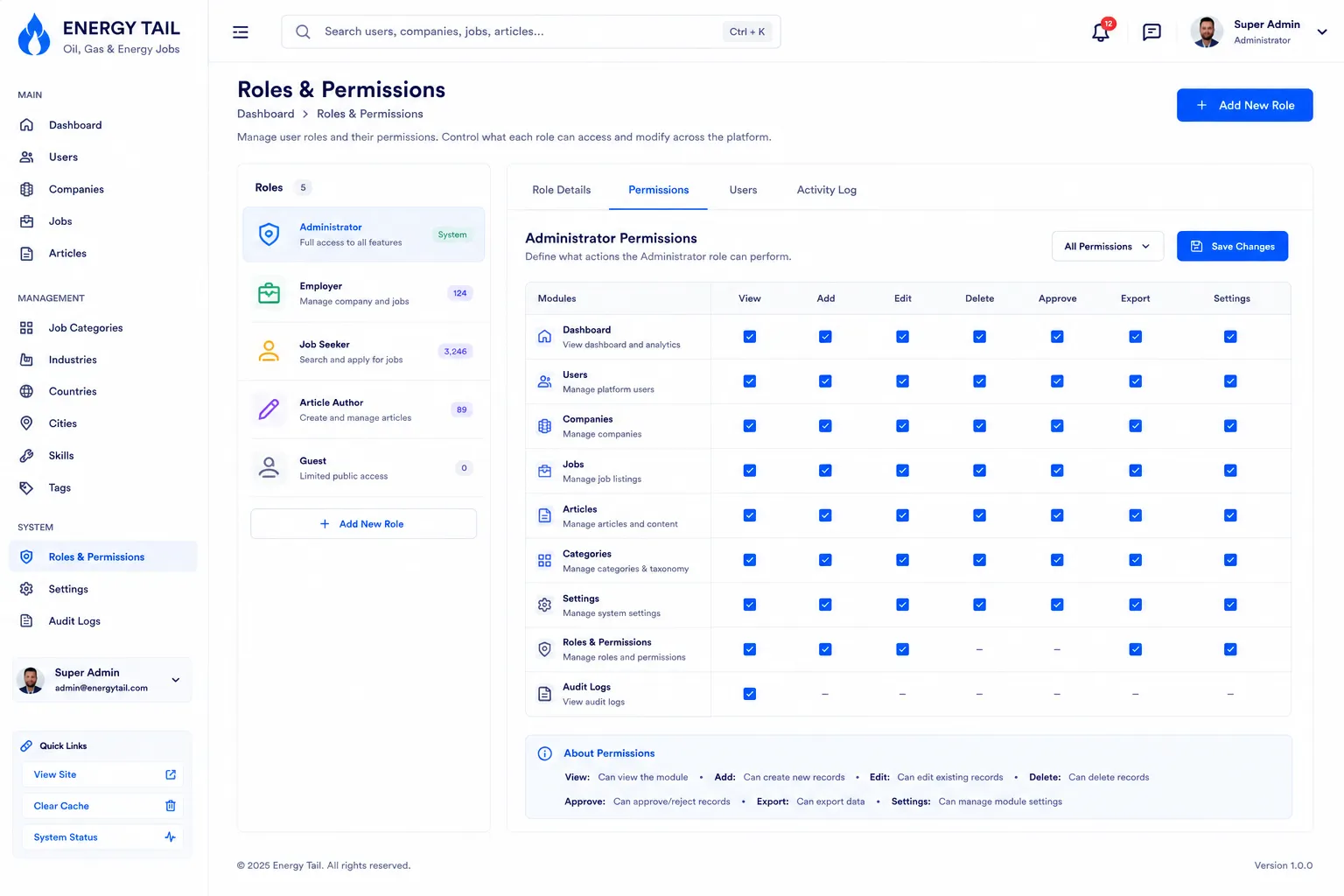Screen dimensions: 1344x896
Task: Uncheck Roles & Permissions Export checkbox
Action: pyautogui.click(x=1135, y=649)
